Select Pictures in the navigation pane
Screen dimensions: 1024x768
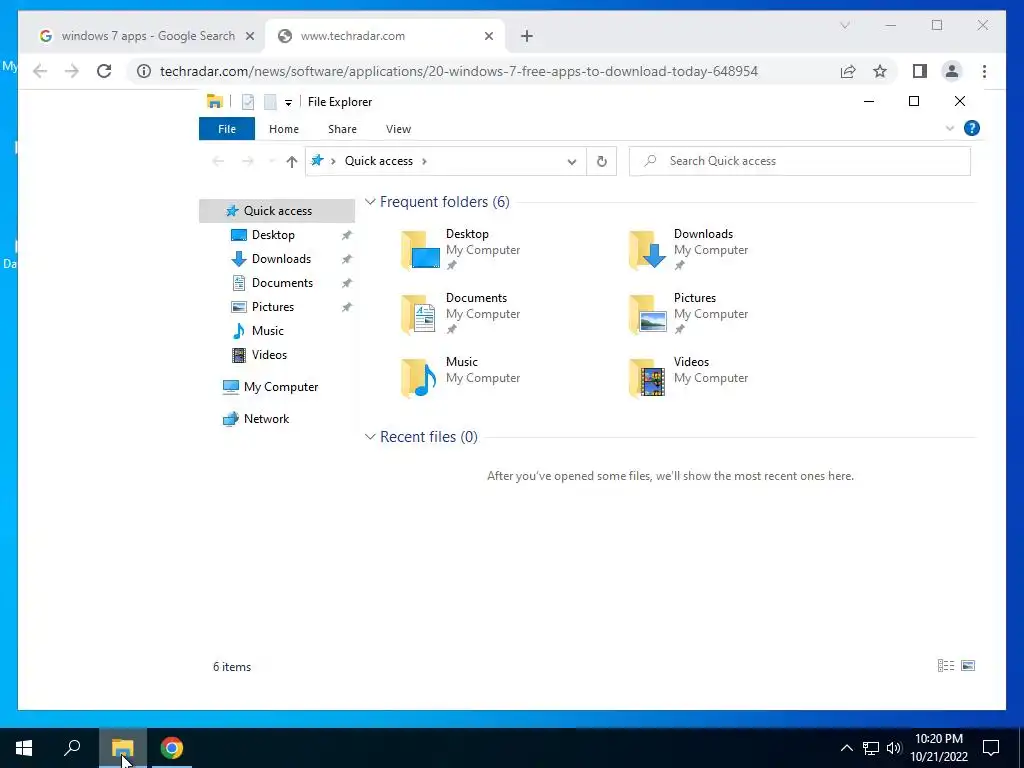(x=272, y=306)
